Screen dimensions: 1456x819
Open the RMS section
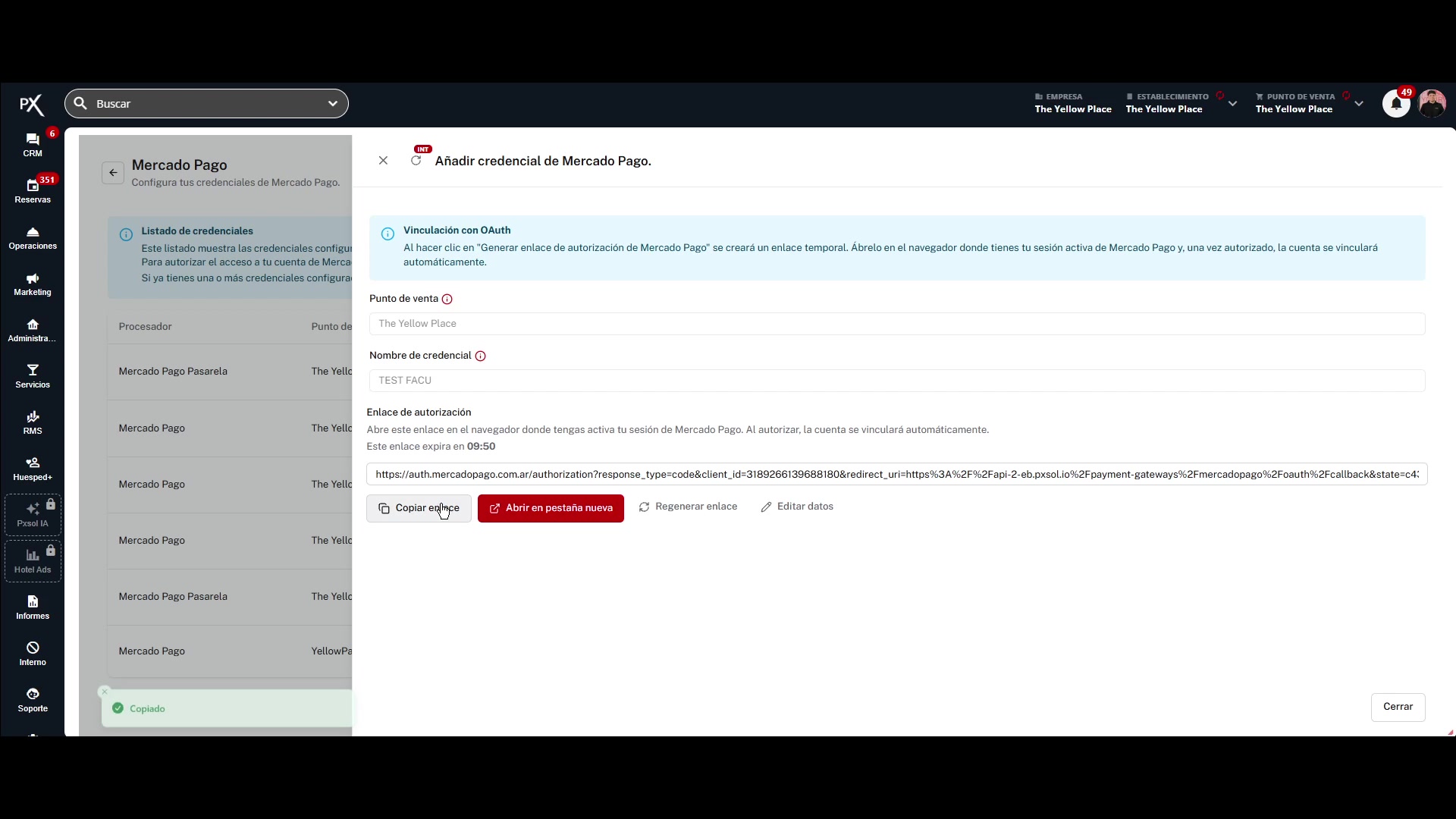(x=33, y=422)
